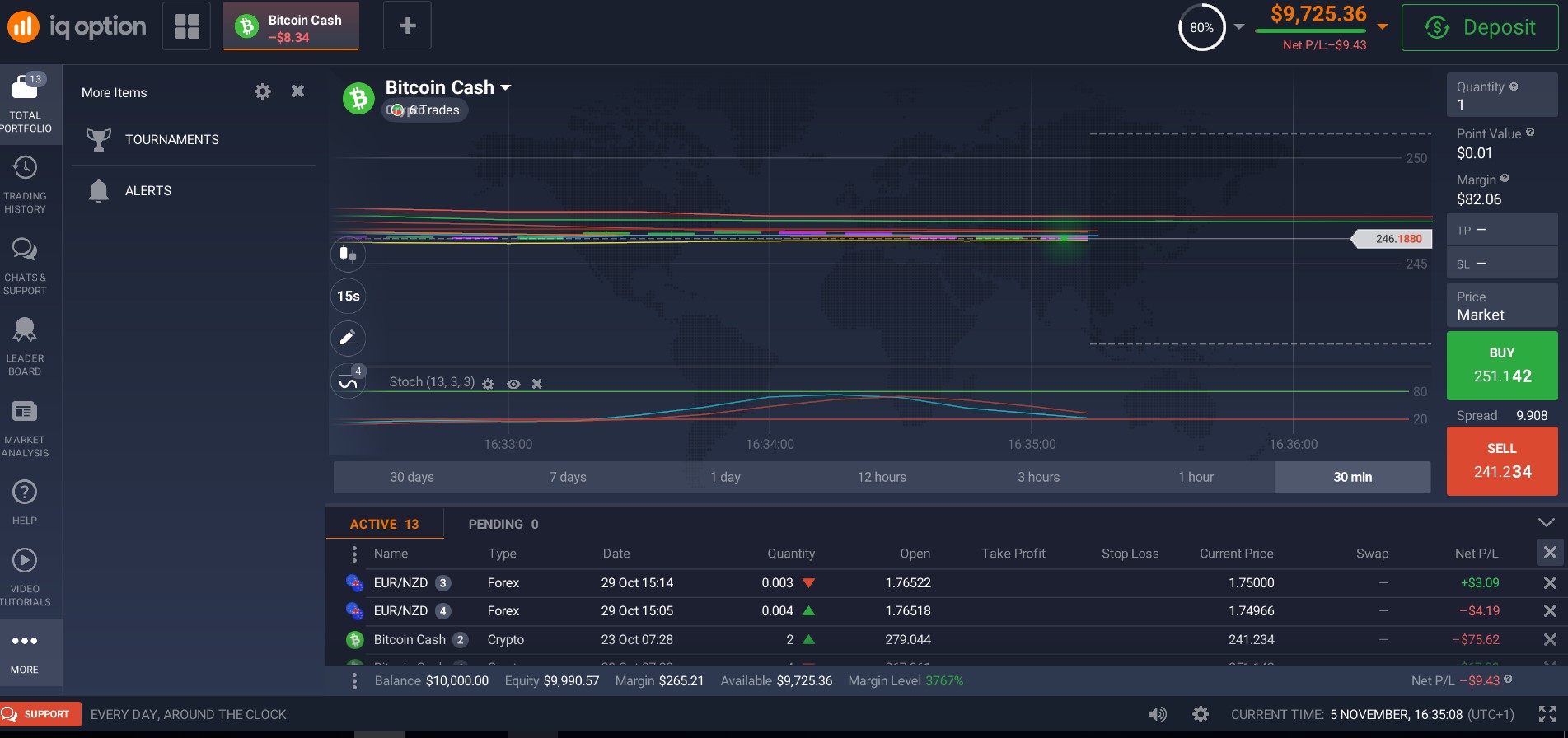Switch to the ACTIVE 13 positions tab
This screenshot has height=738, width=1568.
(385, 525)
